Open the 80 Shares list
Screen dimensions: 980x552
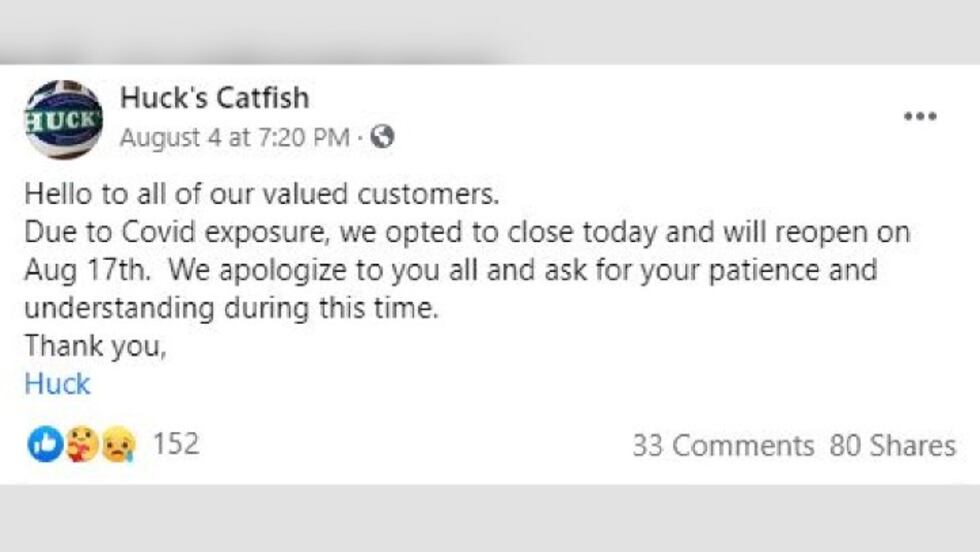[x=892, y=446]
